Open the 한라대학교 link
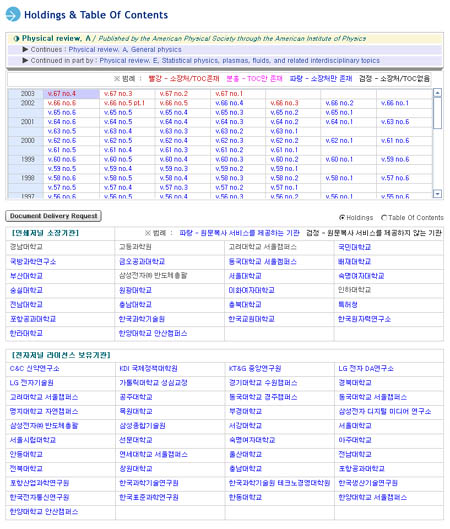 [x=26, y=333]
